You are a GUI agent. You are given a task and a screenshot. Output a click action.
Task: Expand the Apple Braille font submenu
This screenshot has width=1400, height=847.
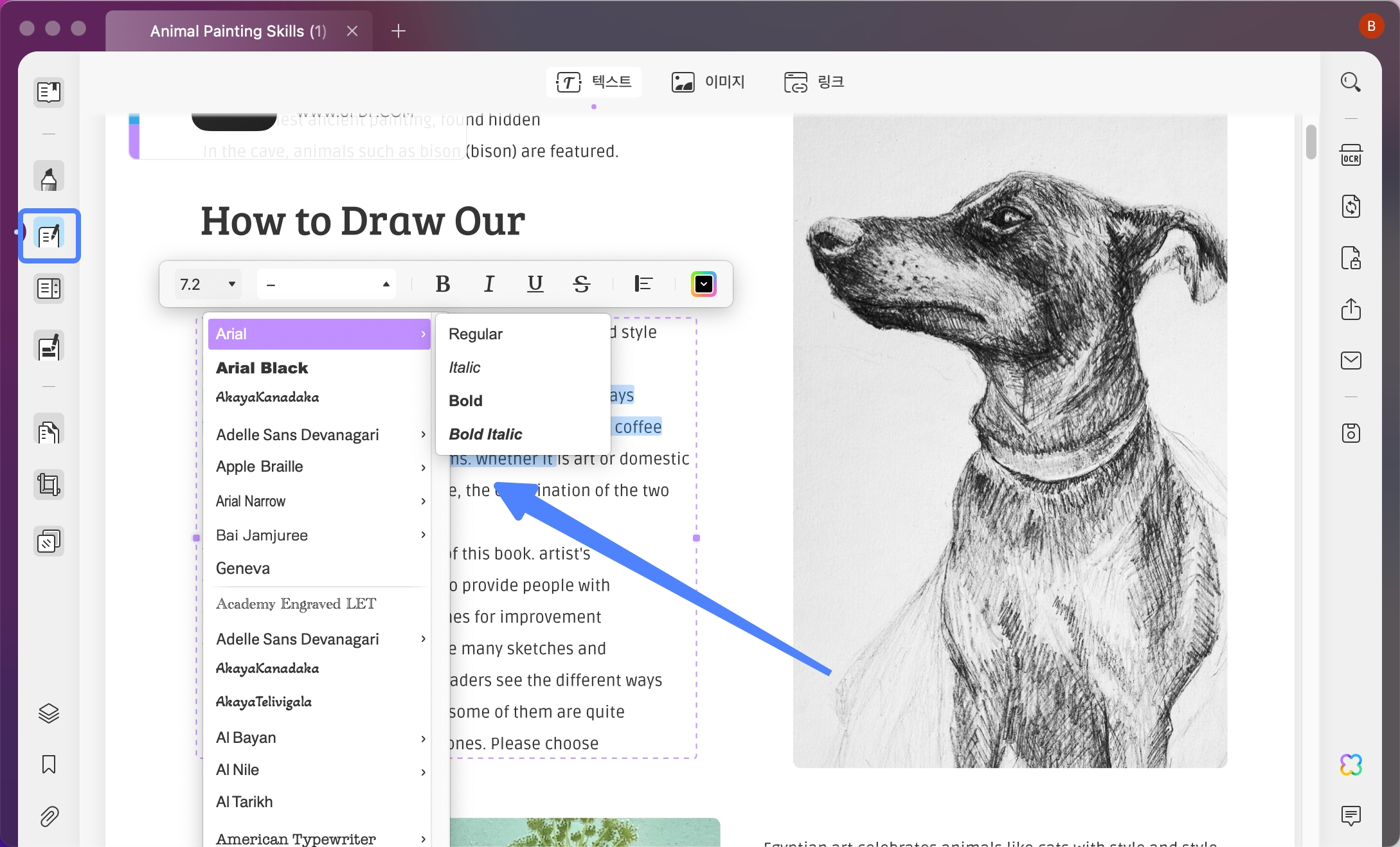(x=319, y=467)
